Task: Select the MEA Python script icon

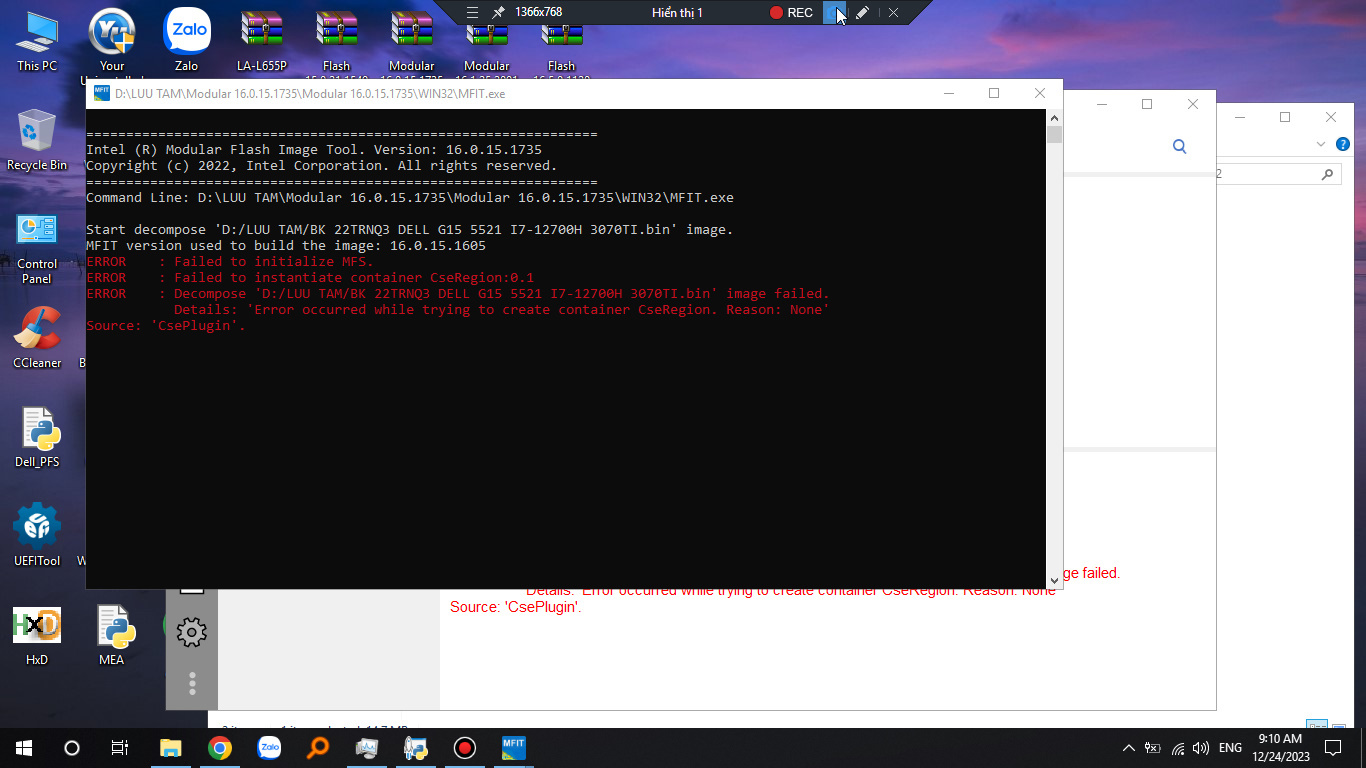Action: coord(112,635)
